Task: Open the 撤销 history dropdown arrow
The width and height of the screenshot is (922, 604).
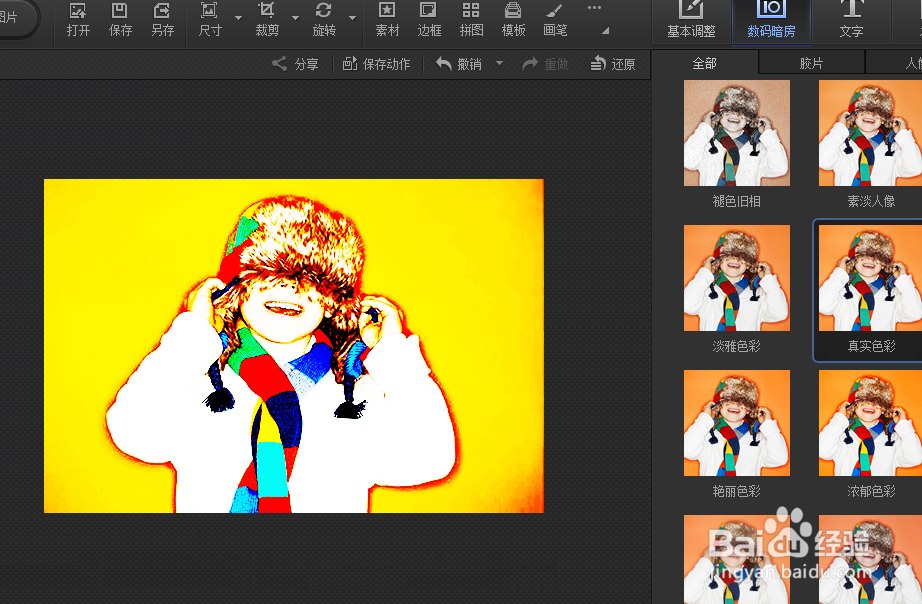Action: pos(499,63)
